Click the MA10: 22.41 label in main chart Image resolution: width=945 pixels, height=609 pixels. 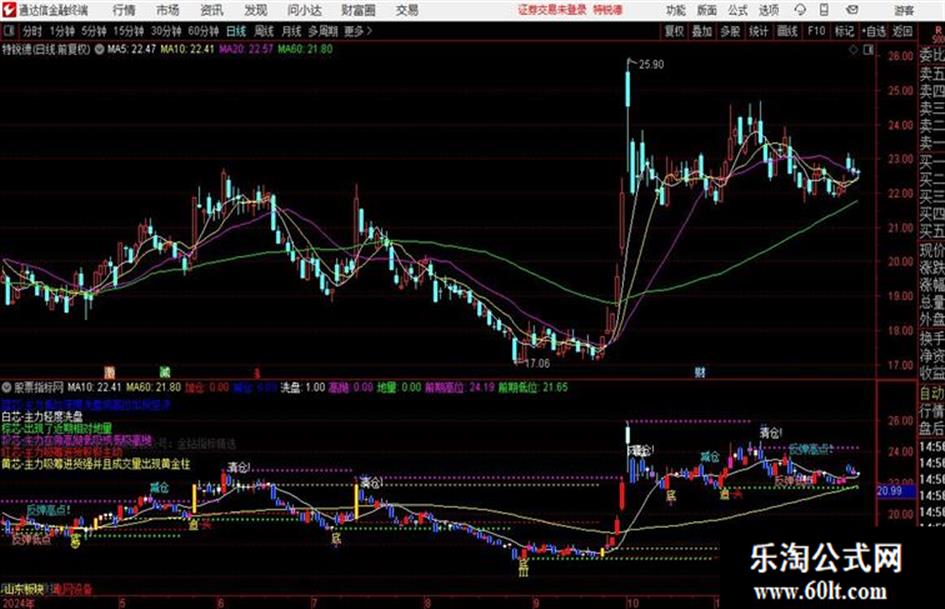pyautogui.click(x=187, y=49)
